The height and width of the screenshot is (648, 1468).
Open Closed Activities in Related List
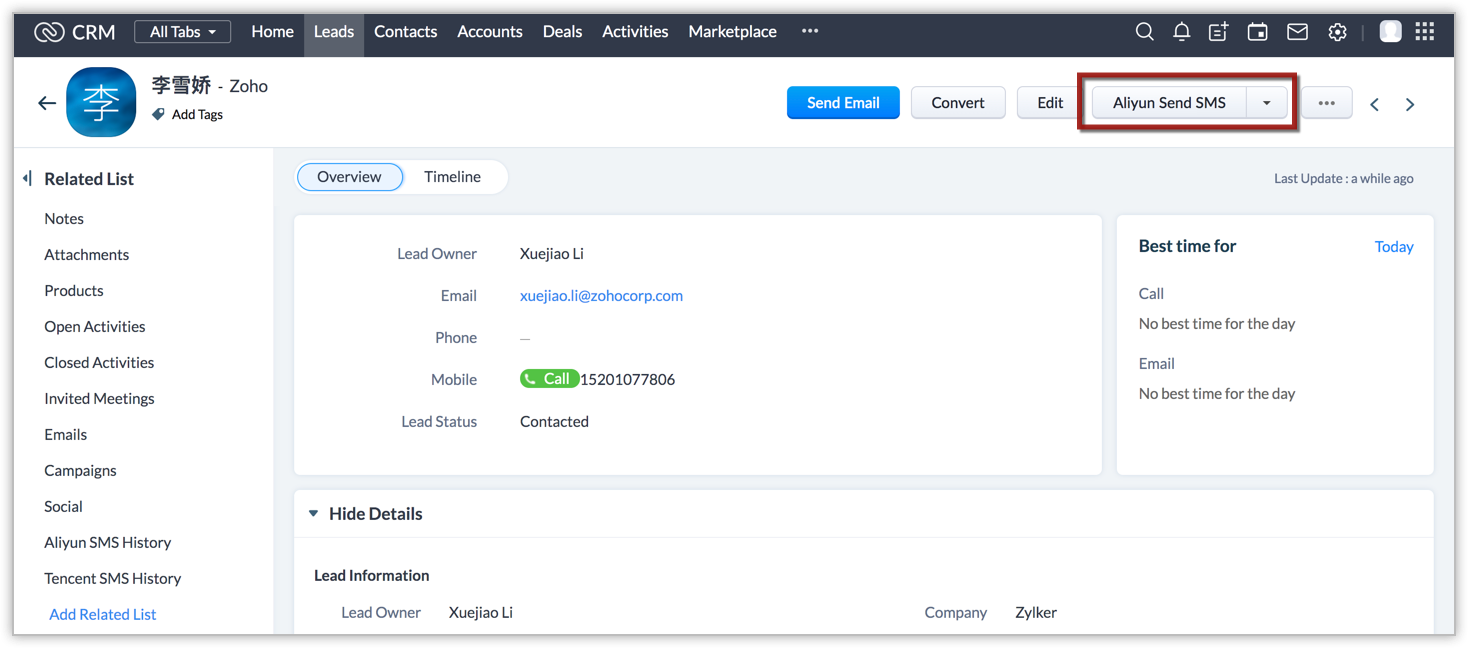99,363
